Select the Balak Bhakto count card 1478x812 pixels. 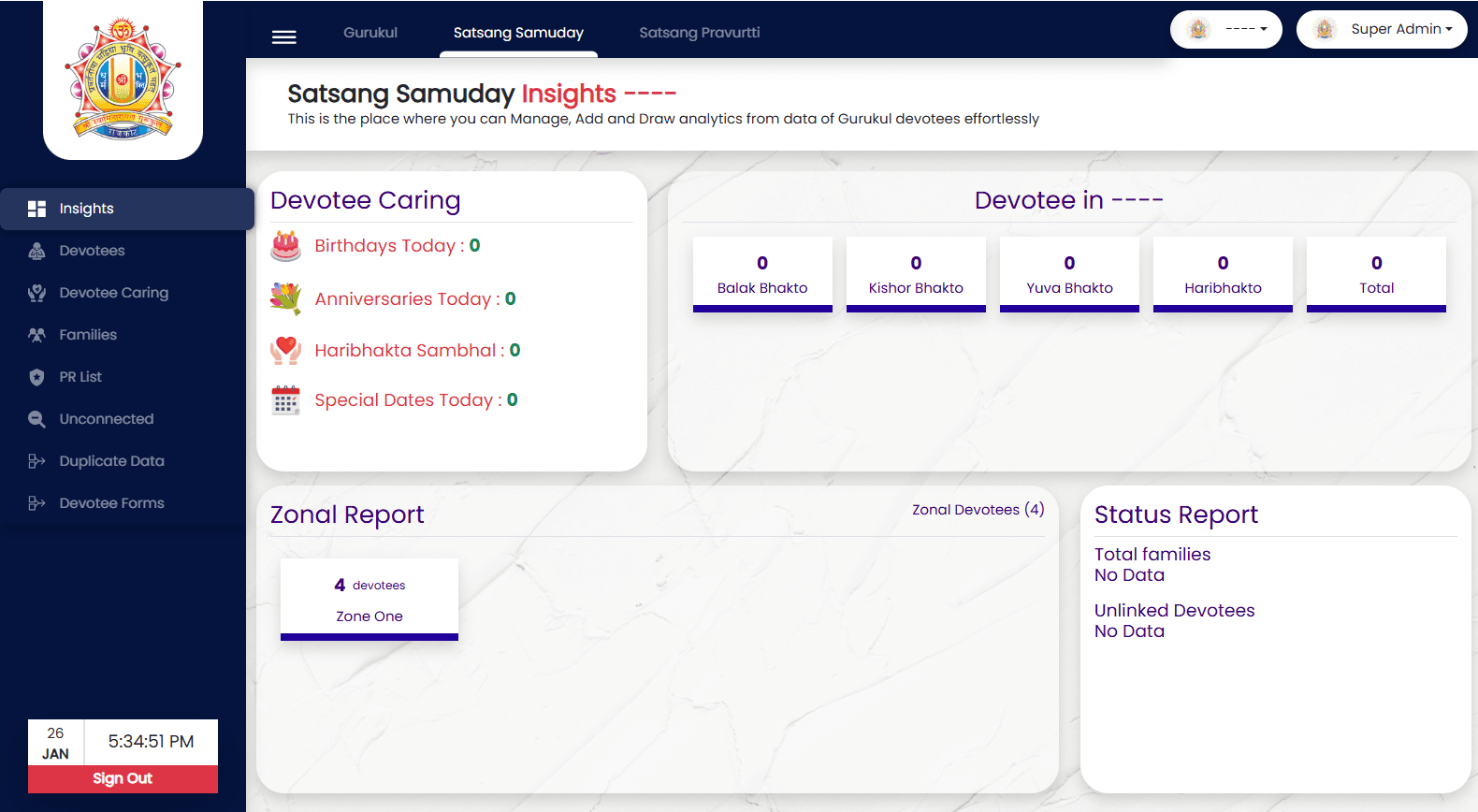pos(762,274)
